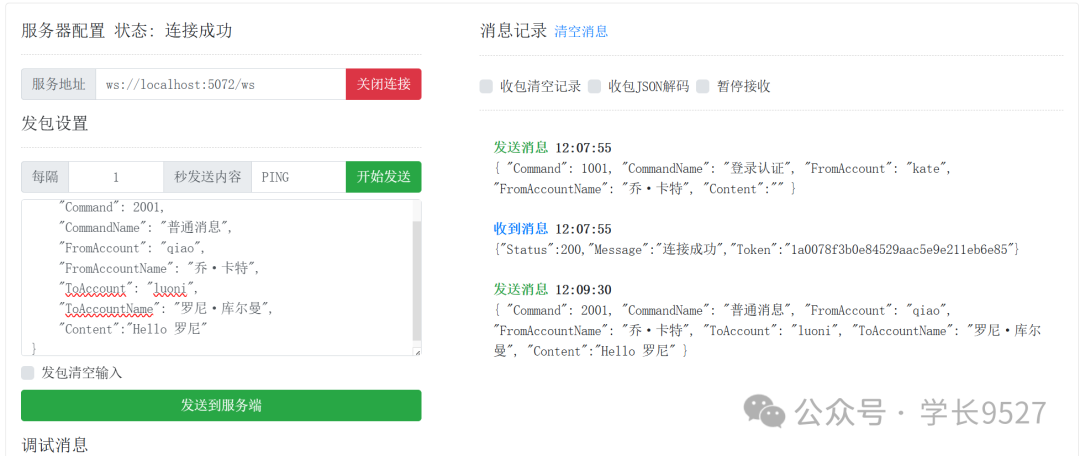Image resolution: width=1080 pixels, height=456 pixels.
Task: Click the 清空消息 link
Action: click(581, 32)
